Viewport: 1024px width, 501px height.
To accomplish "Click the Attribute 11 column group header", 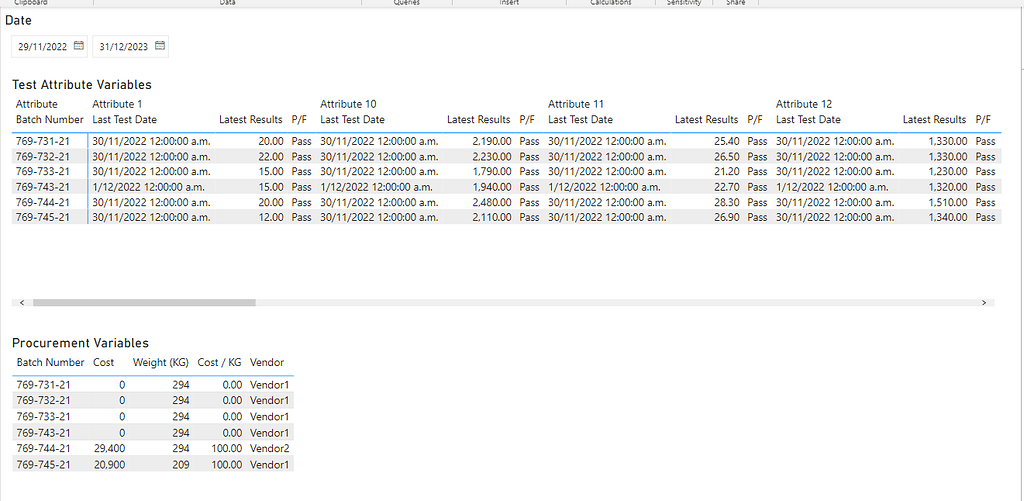I will pyautogui.click(x=576, y=104).
